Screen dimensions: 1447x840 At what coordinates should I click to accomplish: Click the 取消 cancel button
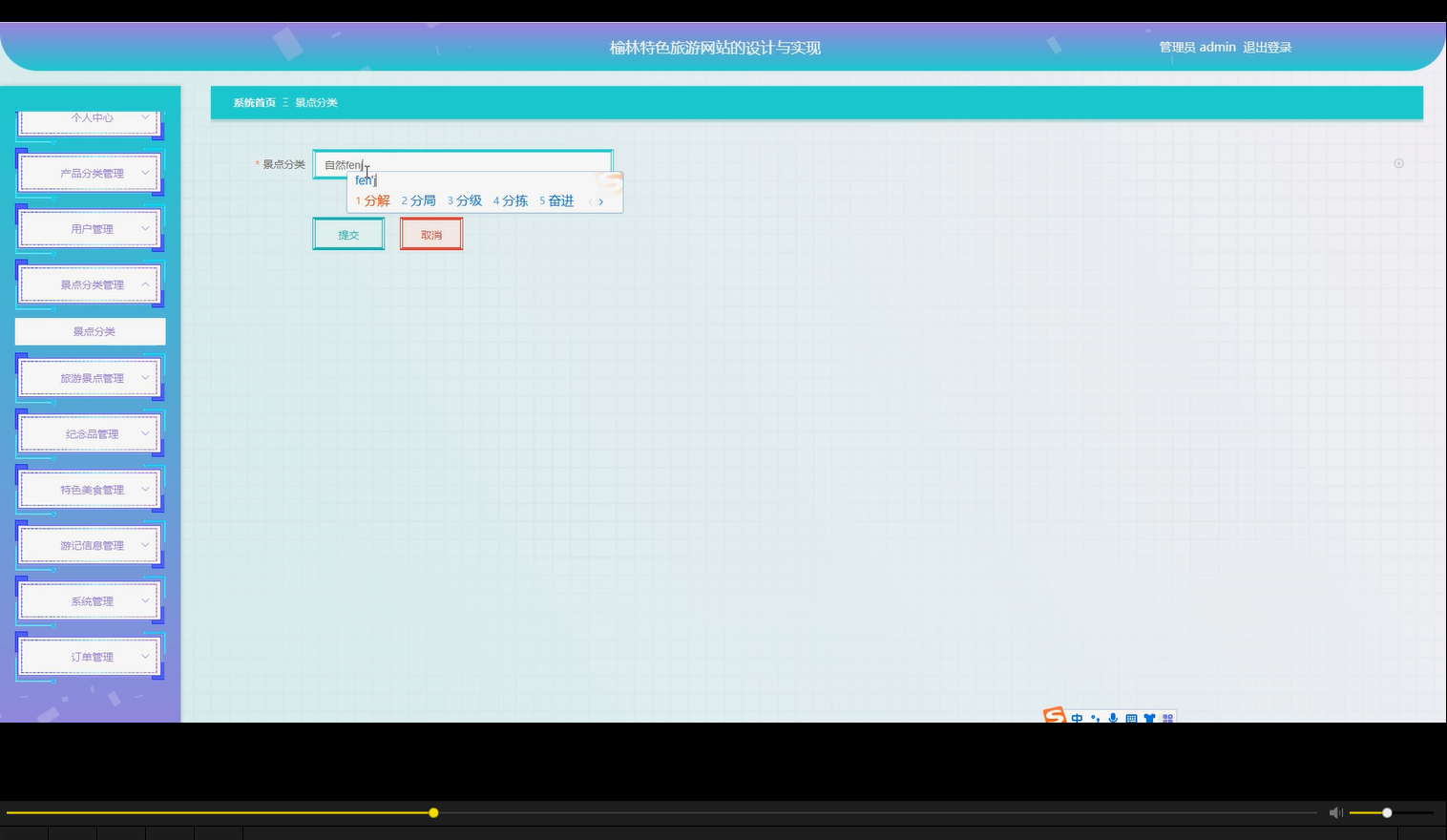point(431,234)
